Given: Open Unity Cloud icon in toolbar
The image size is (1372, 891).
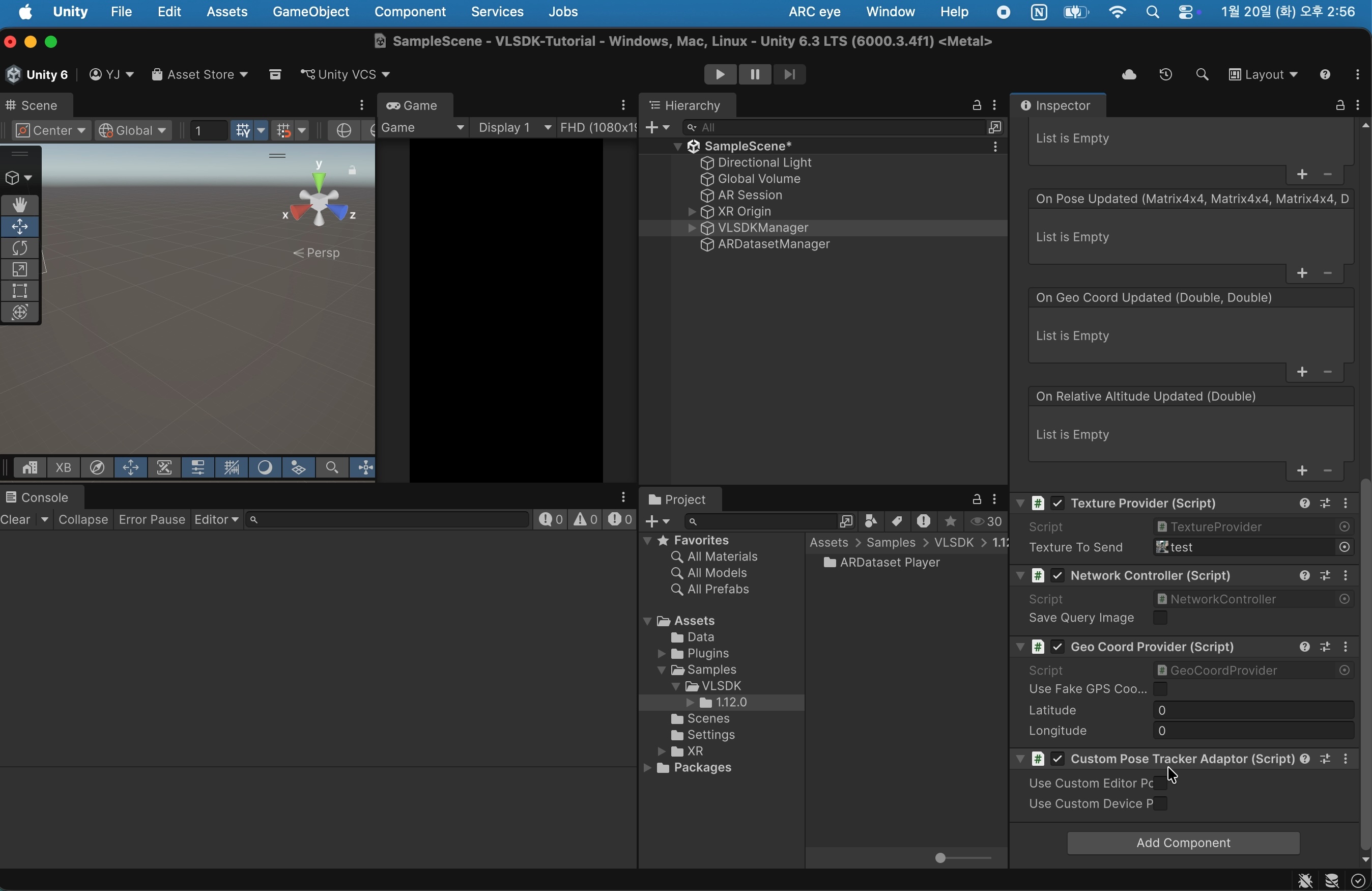Looking at the screenshot, I should pyautogui.click(x=1129, y=75).
